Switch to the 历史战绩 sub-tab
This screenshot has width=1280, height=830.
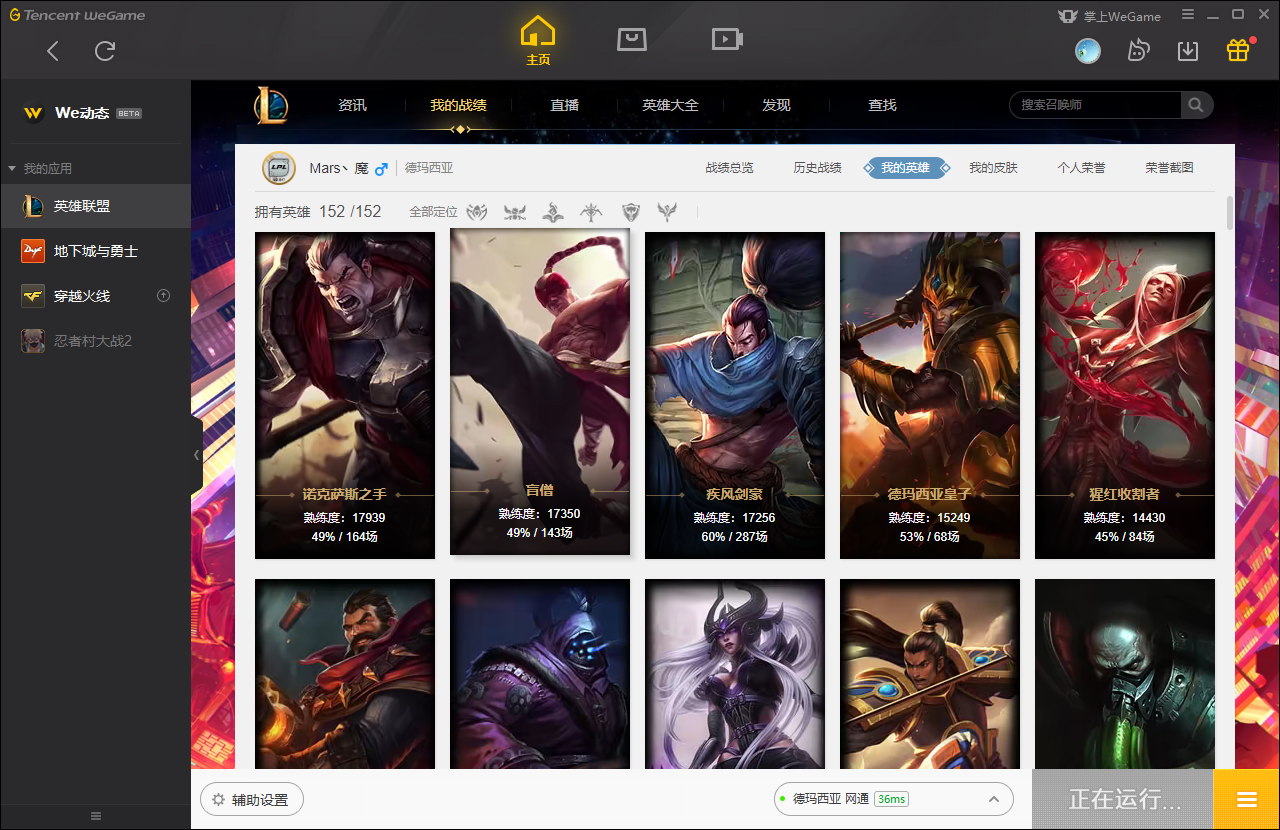(817, 168)
